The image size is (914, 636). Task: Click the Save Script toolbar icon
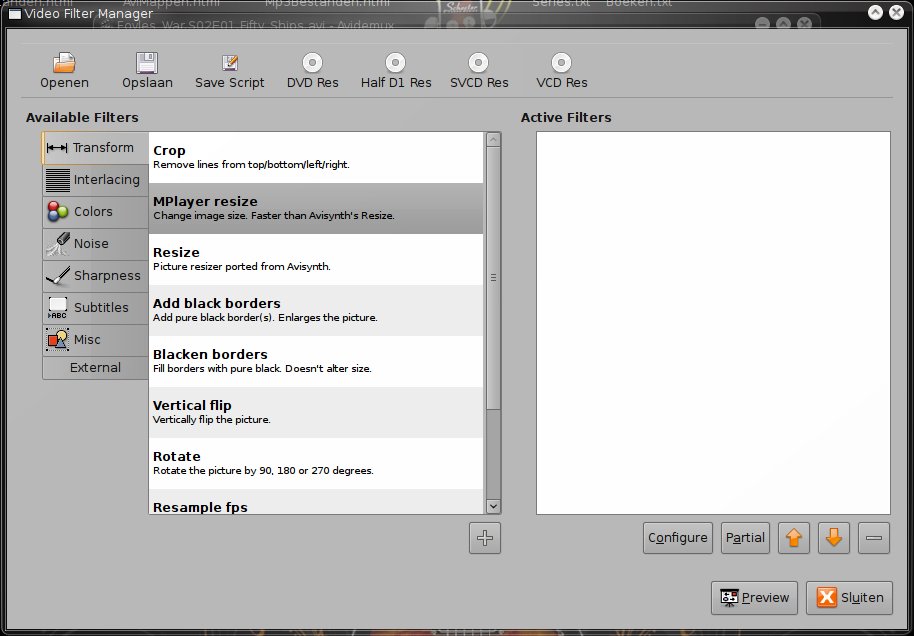pos(230,69)
